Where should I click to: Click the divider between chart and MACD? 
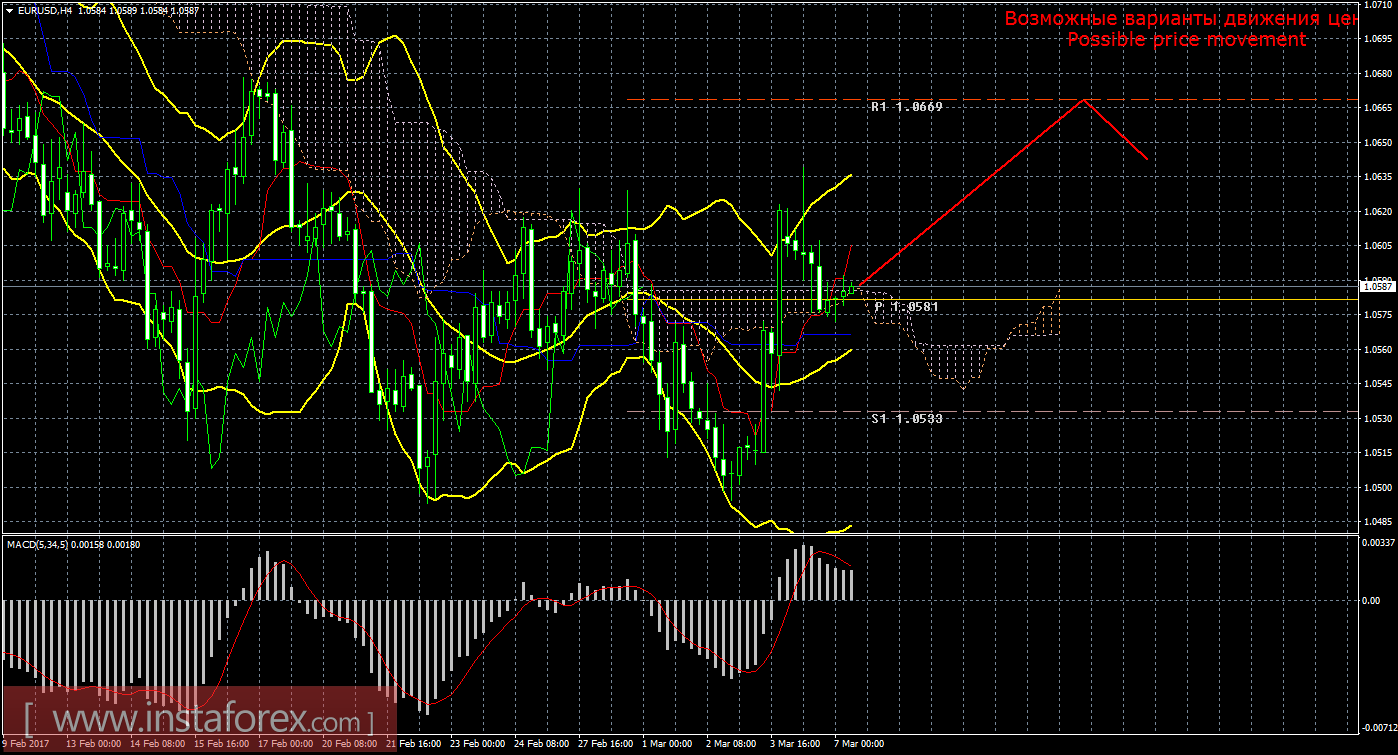pyautogui.click(x=680, y=535)
